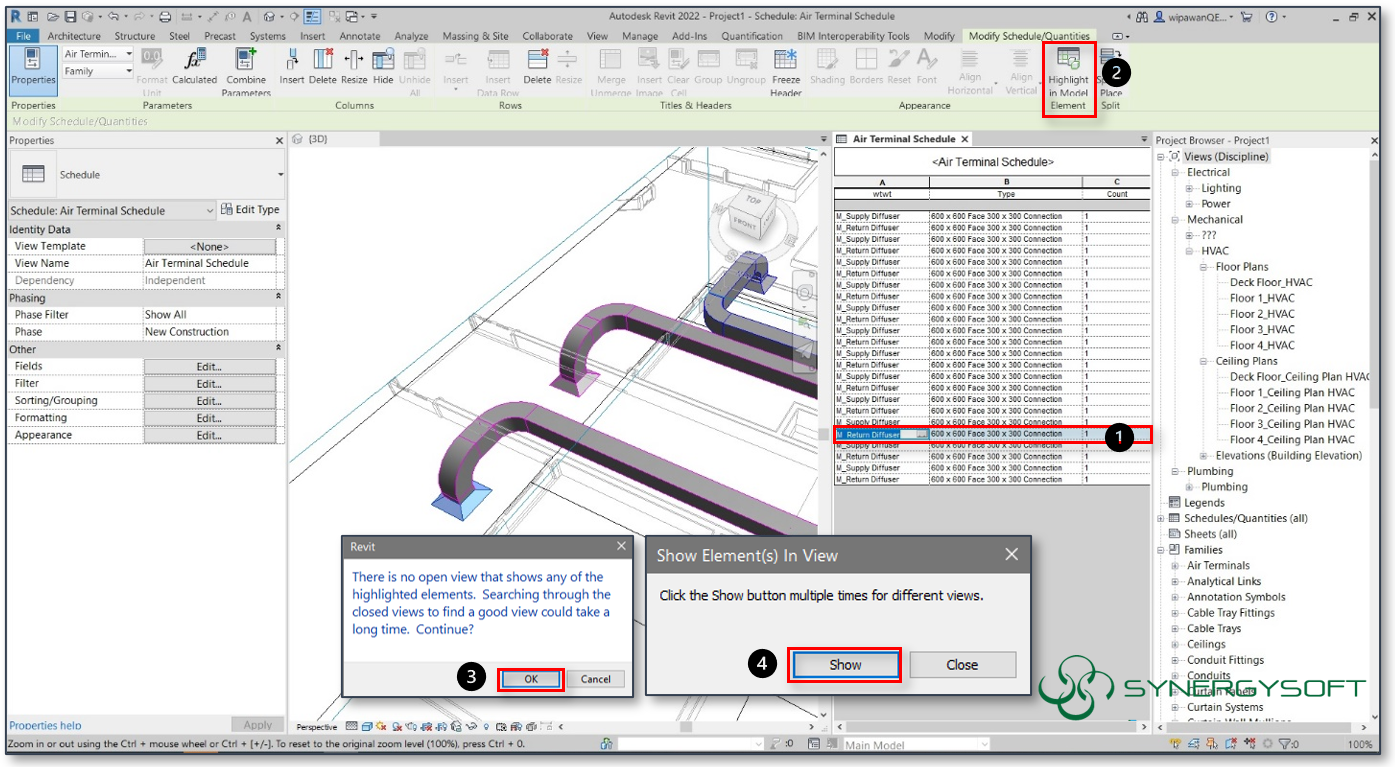Collapse the Identity Data section header

point(279,229)
